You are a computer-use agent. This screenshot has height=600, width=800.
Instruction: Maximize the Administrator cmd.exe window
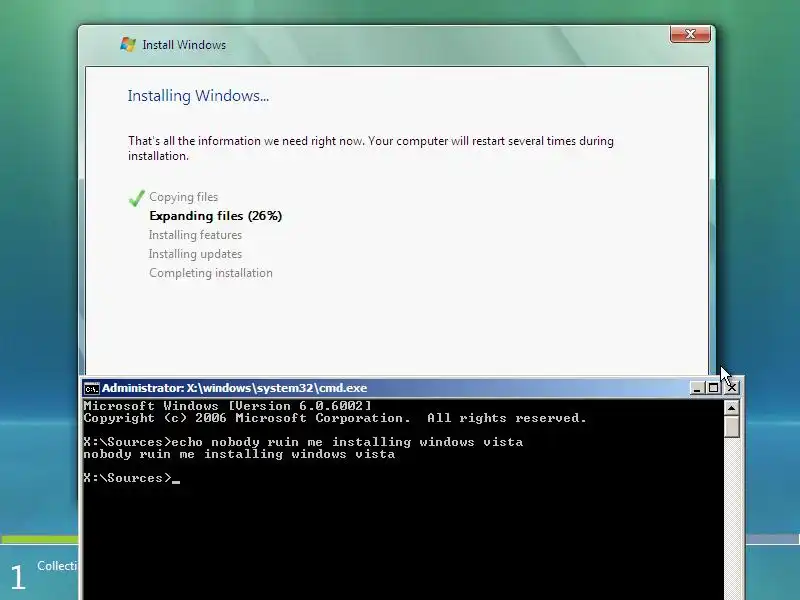point(713,388)
